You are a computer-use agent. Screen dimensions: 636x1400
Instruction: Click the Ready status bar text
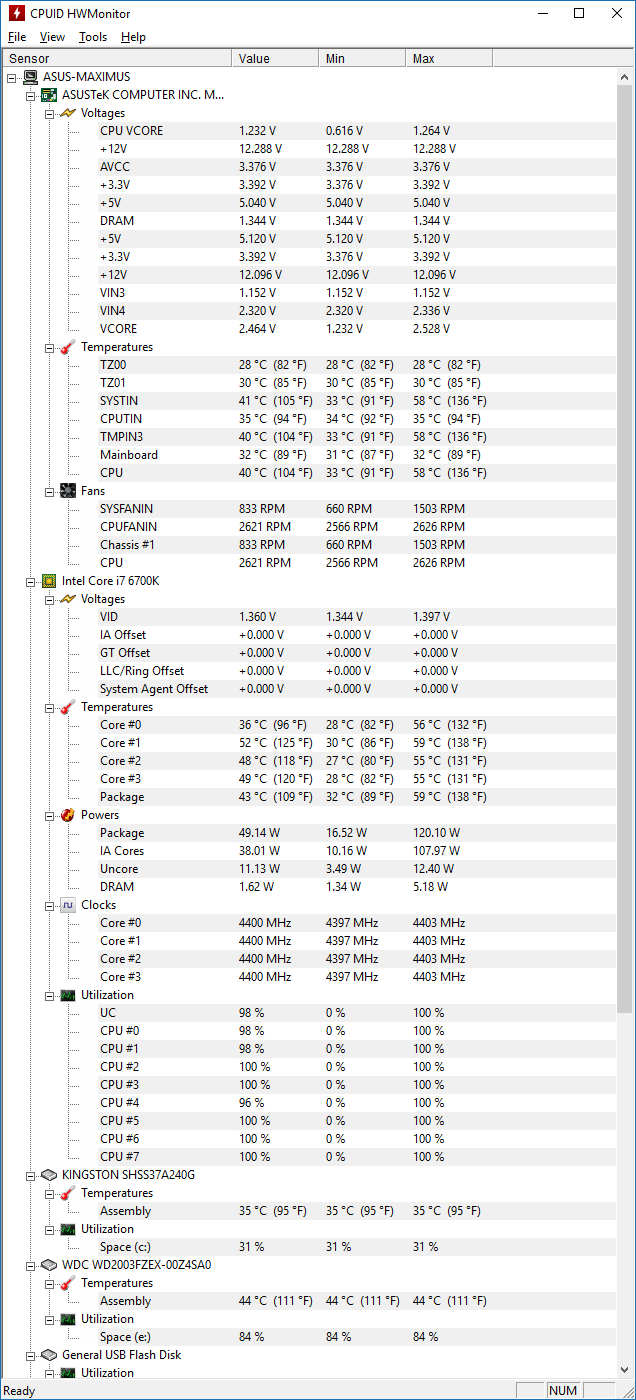coord(19,1391)
